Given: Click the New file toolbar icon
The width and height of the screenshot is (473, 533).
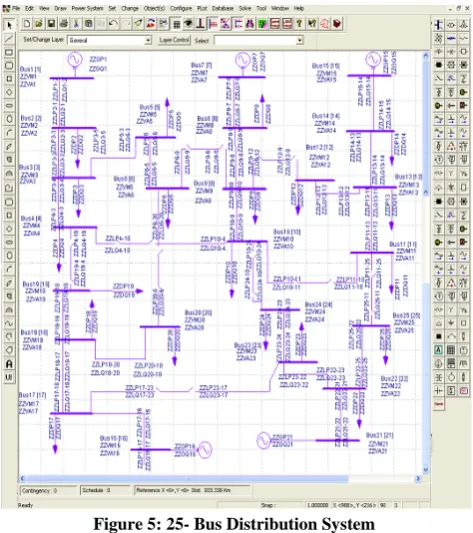Looking at the screenshot, I should tap(27, 23).
